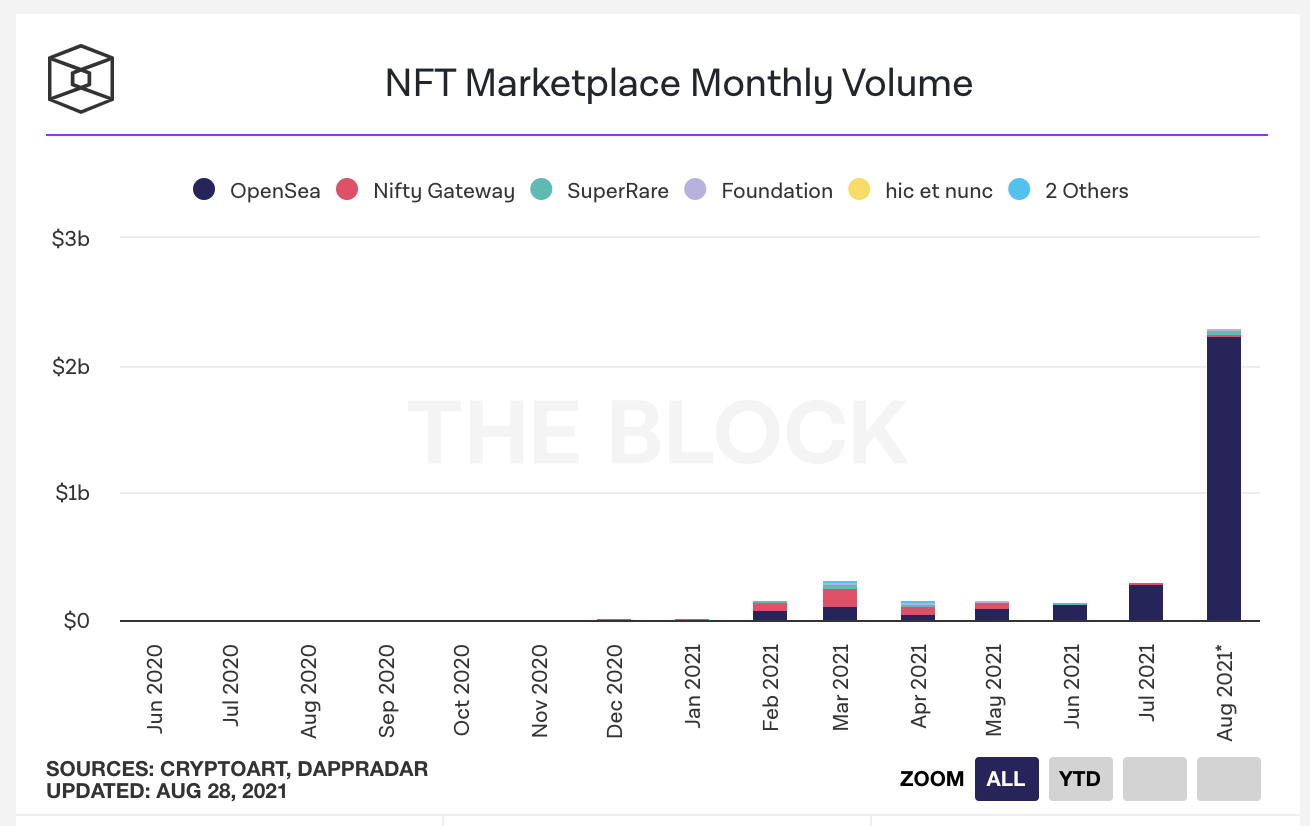
Task: Click the dark navy OpenSea legend dot
Action: click(x=205, y=190)
